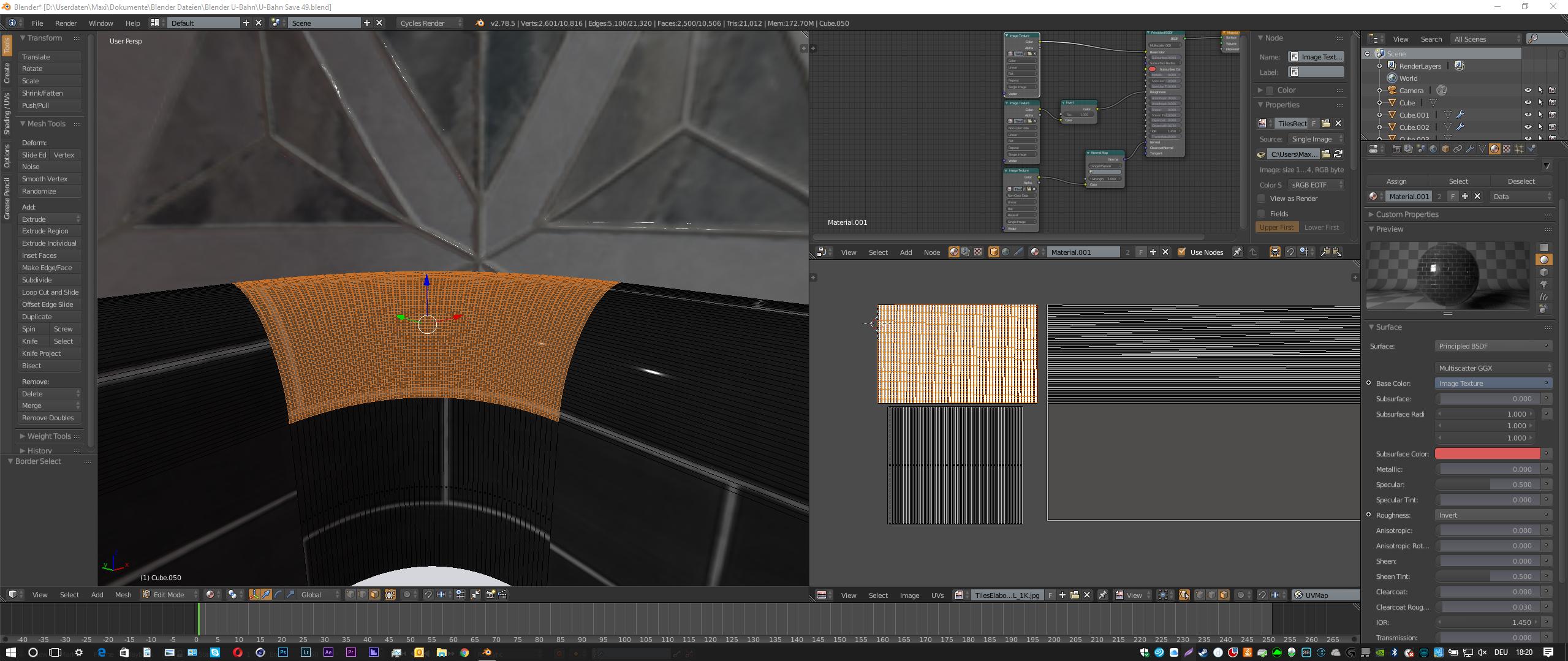
Task: Open Global transform orientation dropdown
Action: click(x=319, y=594)
